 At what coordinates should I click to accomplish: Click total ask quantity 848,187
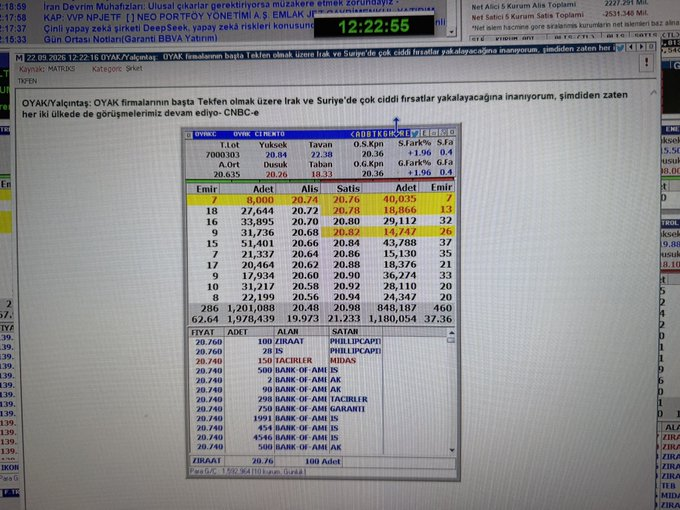pyautogui.click(x=396, y=307)
